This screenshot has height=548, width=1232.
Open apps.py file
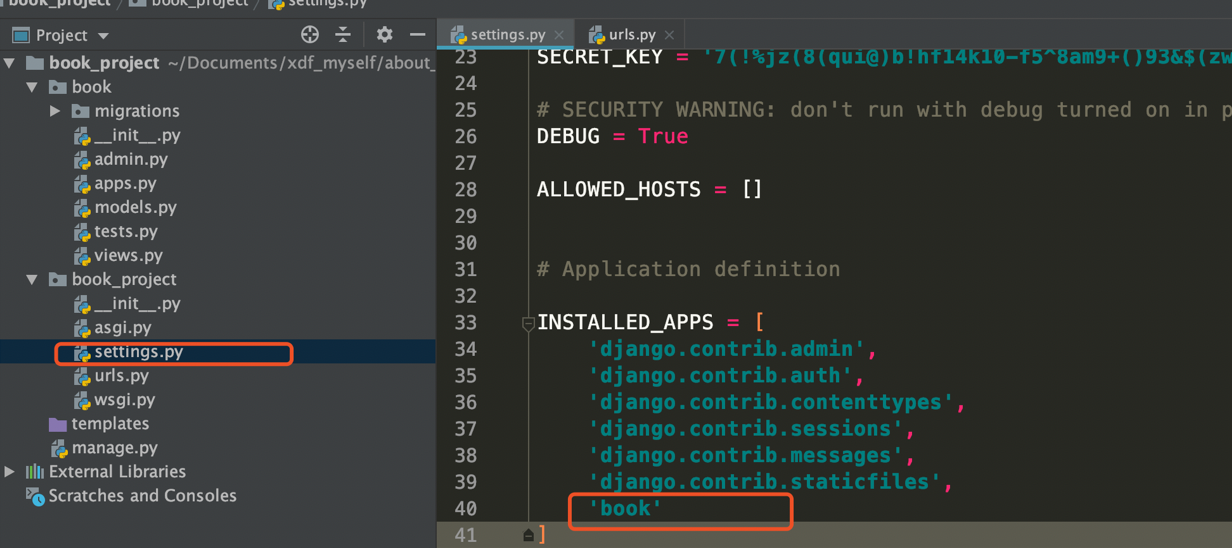[x=125, y=183]
